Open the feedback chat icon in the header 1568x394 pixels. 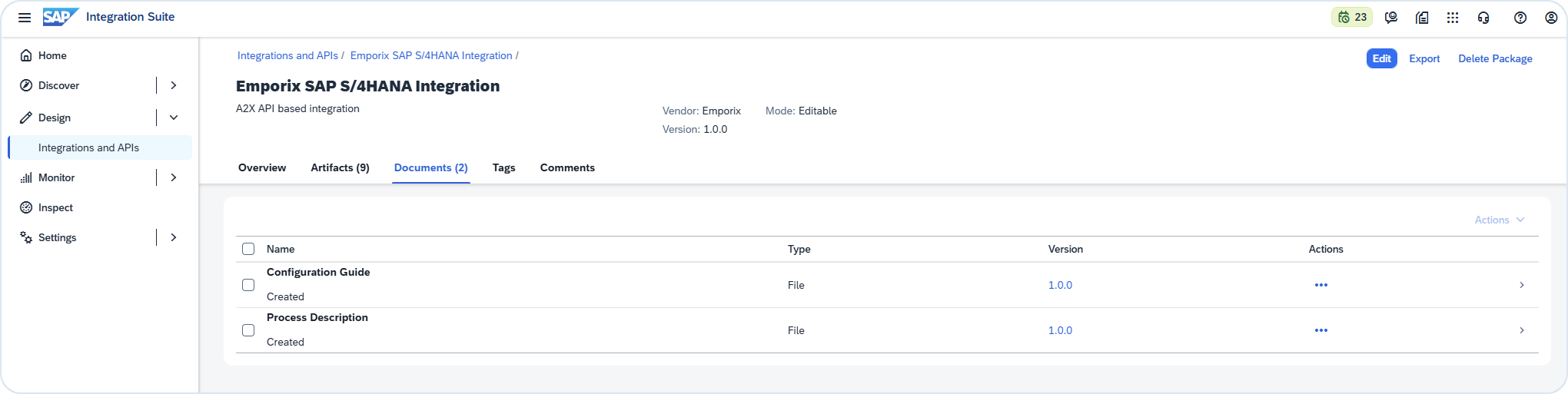[x=1391, y=17]
